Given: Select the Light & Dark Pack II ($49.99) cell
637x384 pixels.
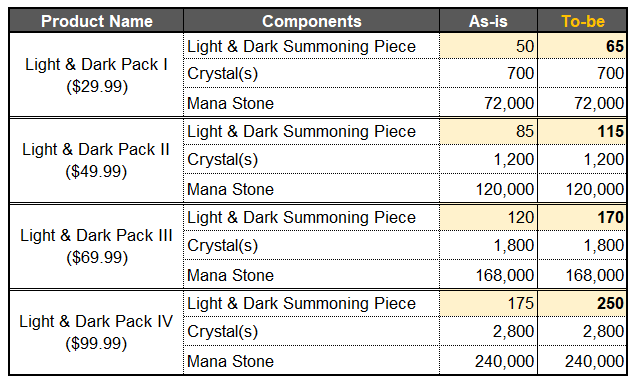Looking at the screenshot, I should [x=97, y=161].
